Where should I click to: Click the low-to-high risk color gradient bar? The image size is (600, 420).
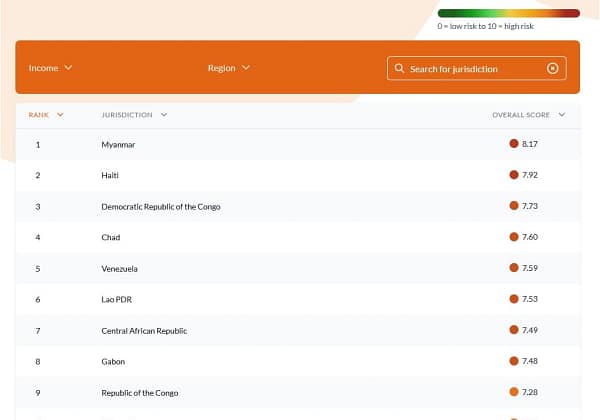point(508,13)
